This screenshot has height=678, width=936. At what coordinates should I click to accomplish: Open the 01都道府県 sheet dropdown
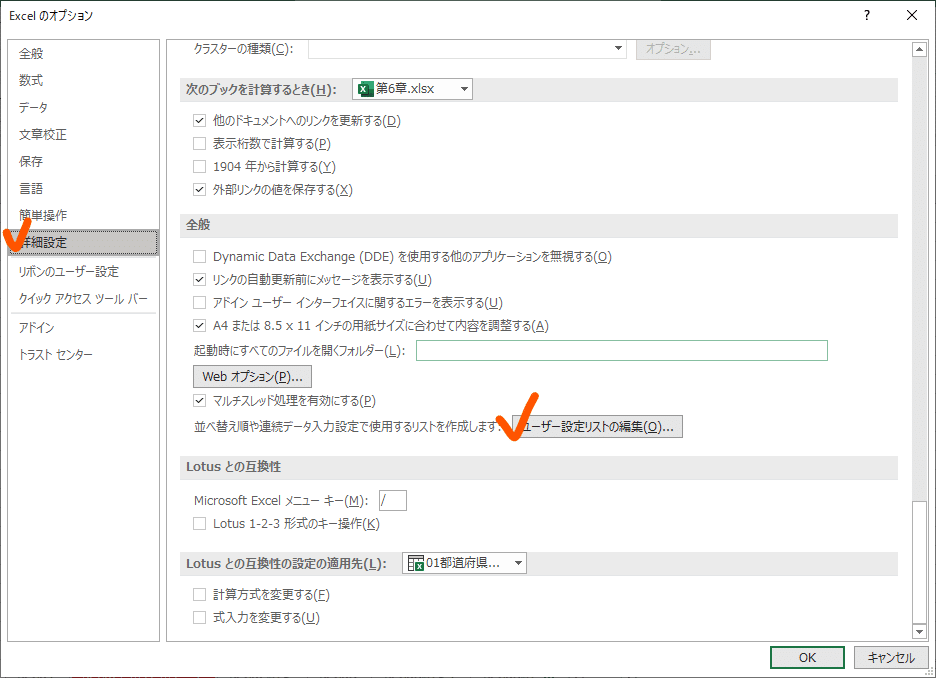pyautogui.click(x=518, y=563)
